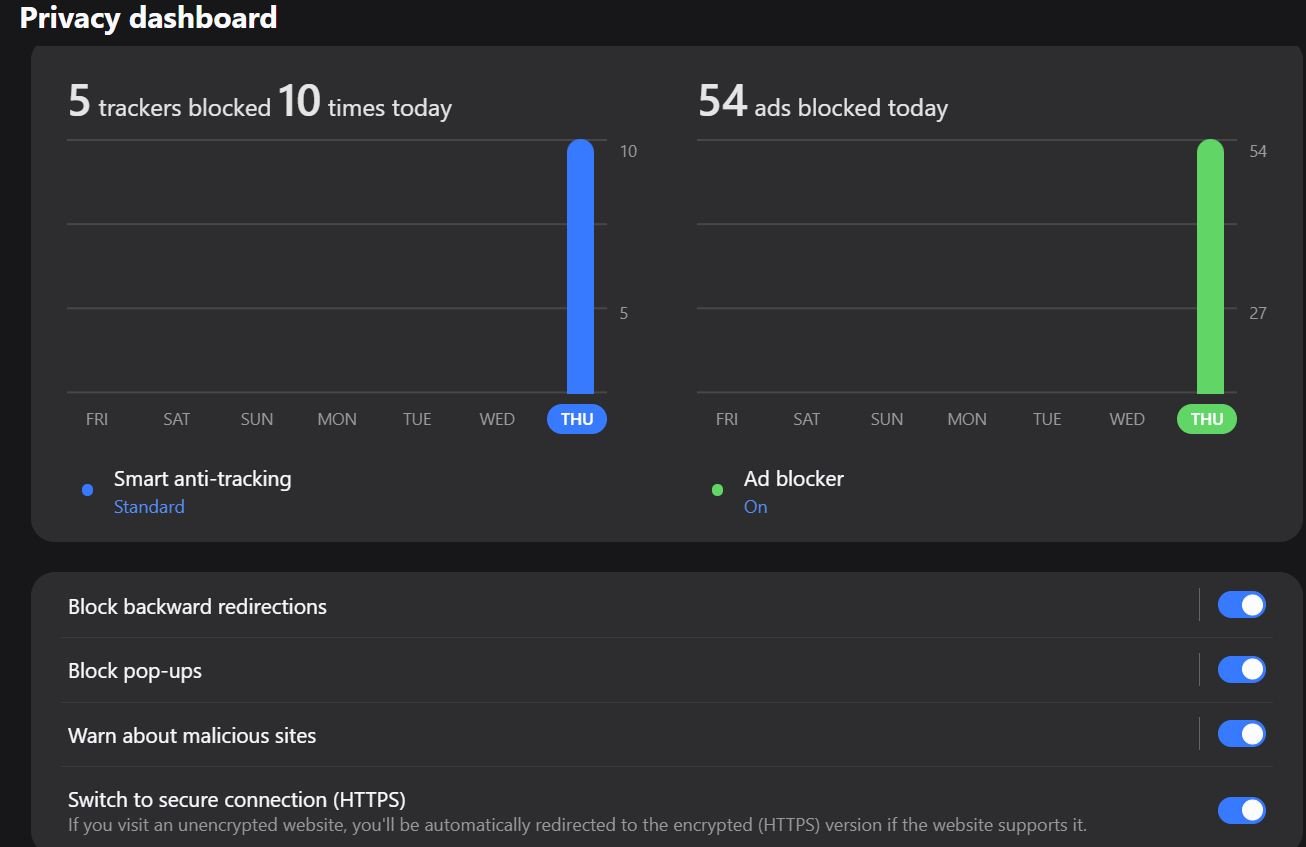
Task: Select TUE in the ads blocked chart
Action: click(1047, 419)
